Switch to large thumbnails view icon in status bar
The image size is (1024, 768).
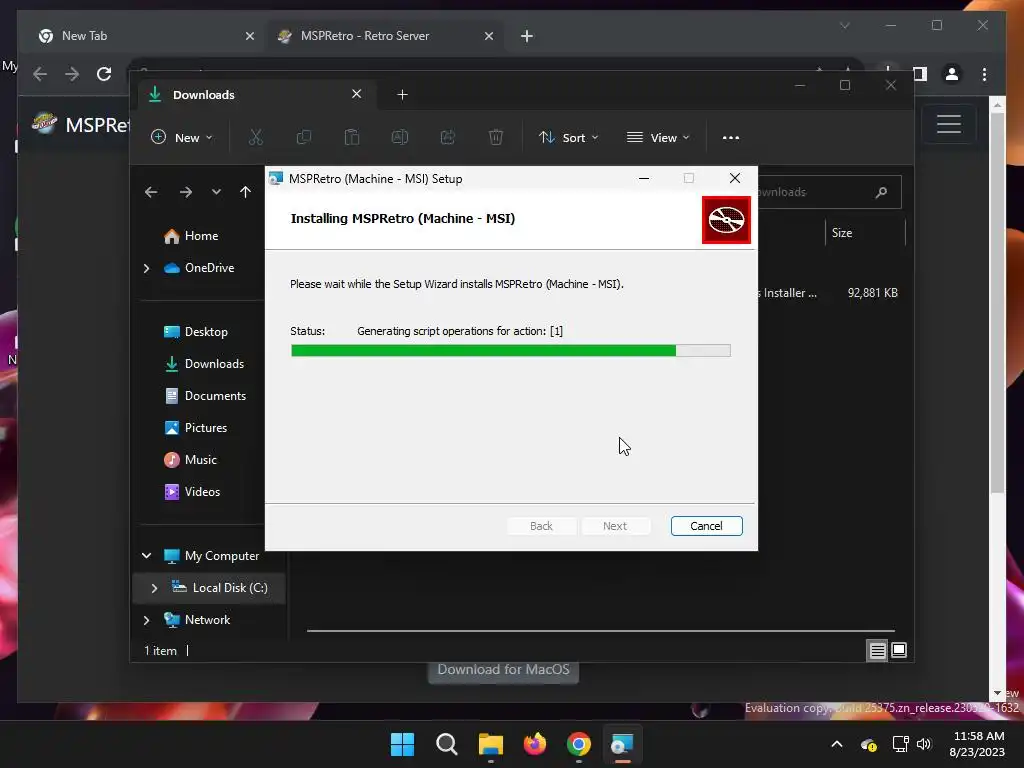pyautogui.click(x=899, y=650)
